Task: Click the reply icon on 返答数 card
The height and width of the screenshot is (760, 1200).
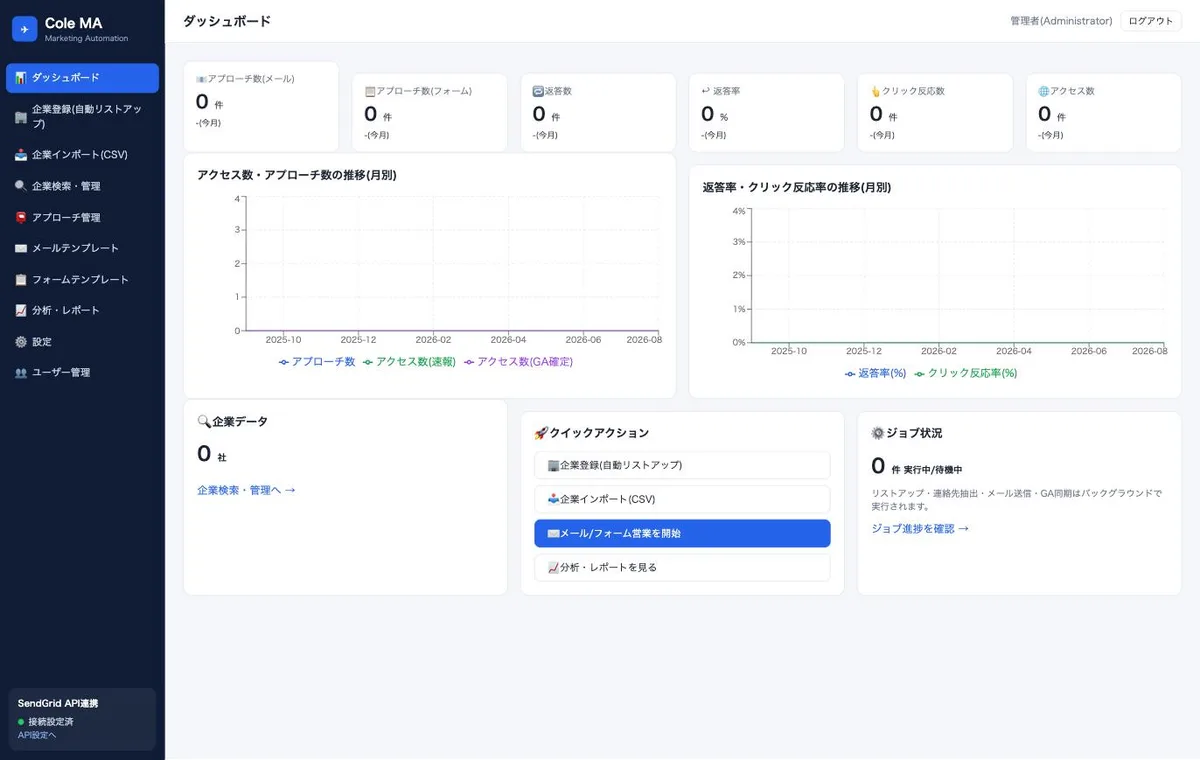Action: coord(538,91)
